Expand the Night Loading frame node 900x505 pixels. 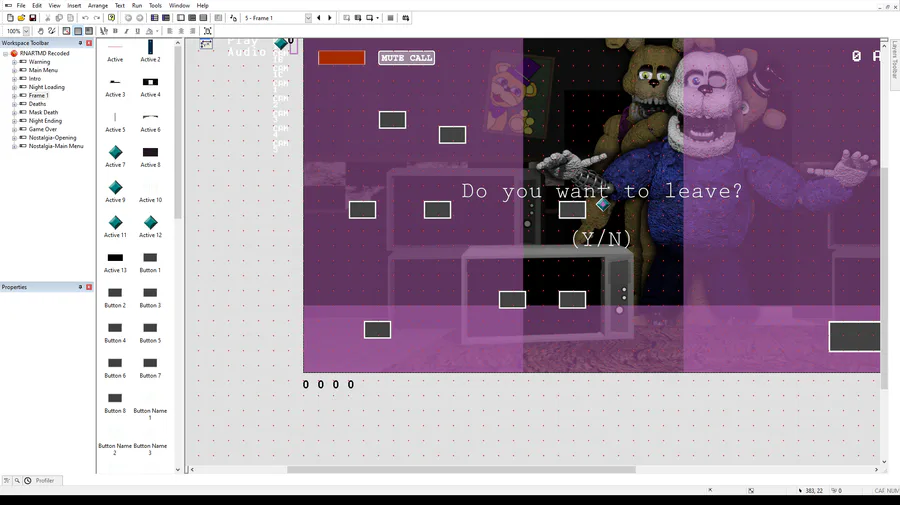[14, 87]
